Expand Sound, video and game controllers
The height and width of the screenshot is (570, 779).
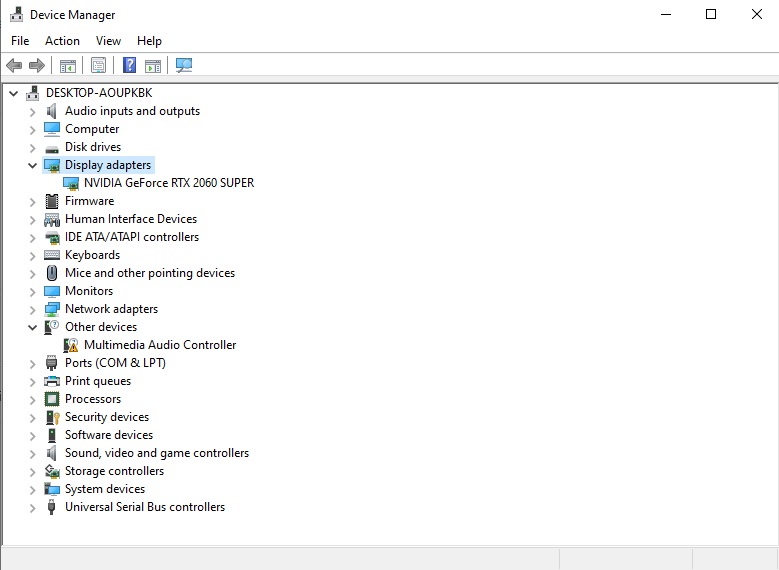tap(33, 453)
